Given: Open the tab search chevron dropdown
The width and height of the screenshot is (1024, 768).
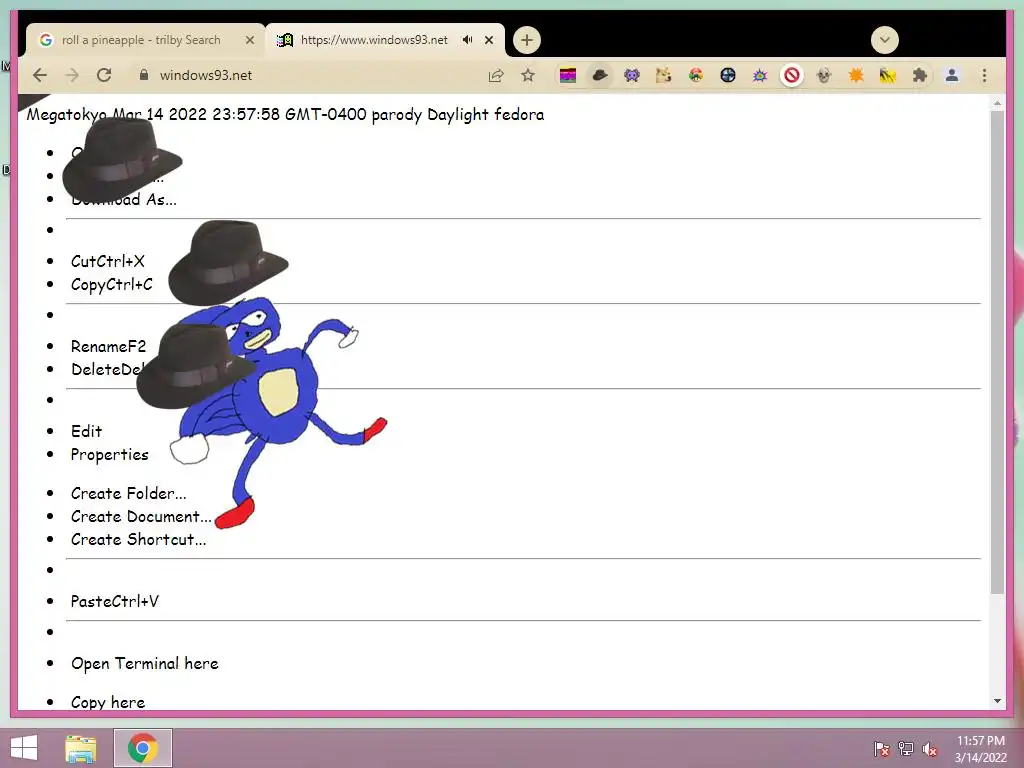Looking at the screenshot, I should (884, 40).
